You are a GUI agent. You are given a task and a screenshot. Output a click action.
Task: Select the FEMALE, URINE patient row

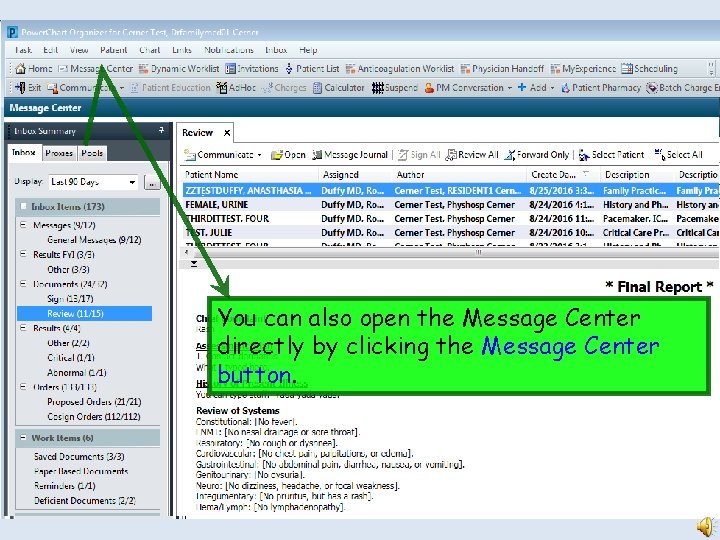point(450,205)
